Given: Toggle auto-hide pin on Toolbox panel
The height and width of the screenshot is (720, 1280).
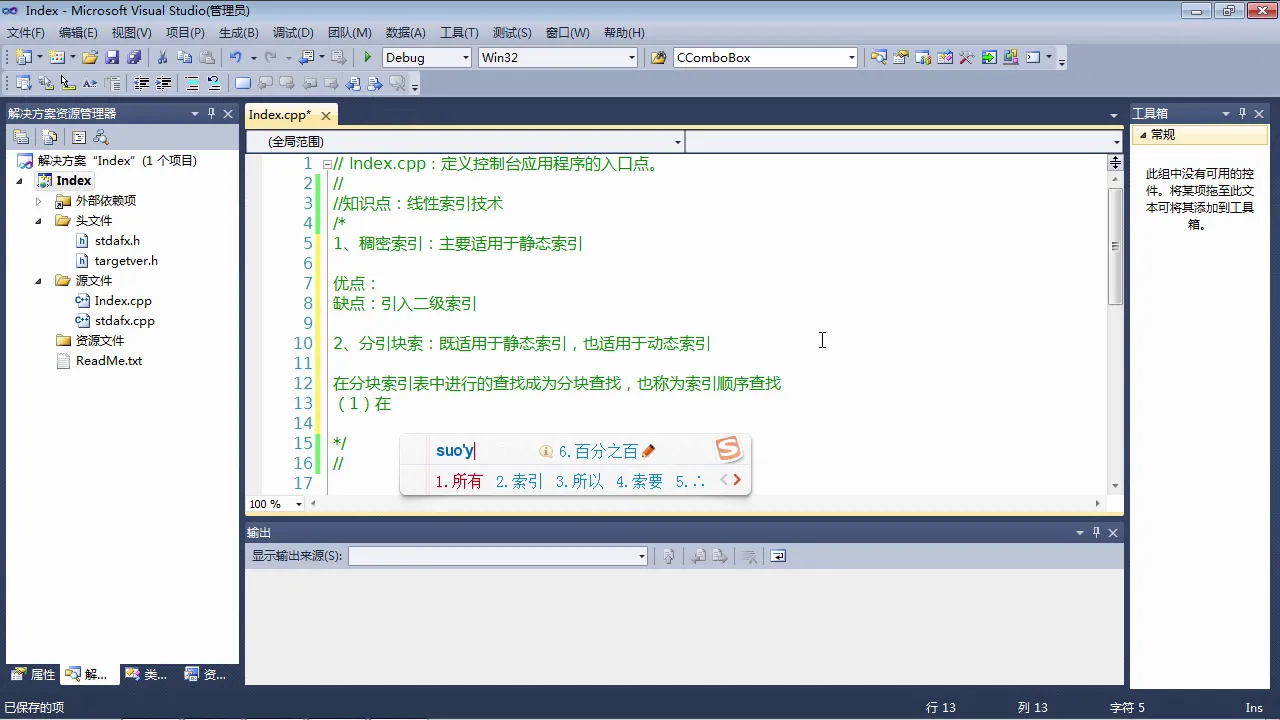Looking at the screenshot, I should 1242,113.
